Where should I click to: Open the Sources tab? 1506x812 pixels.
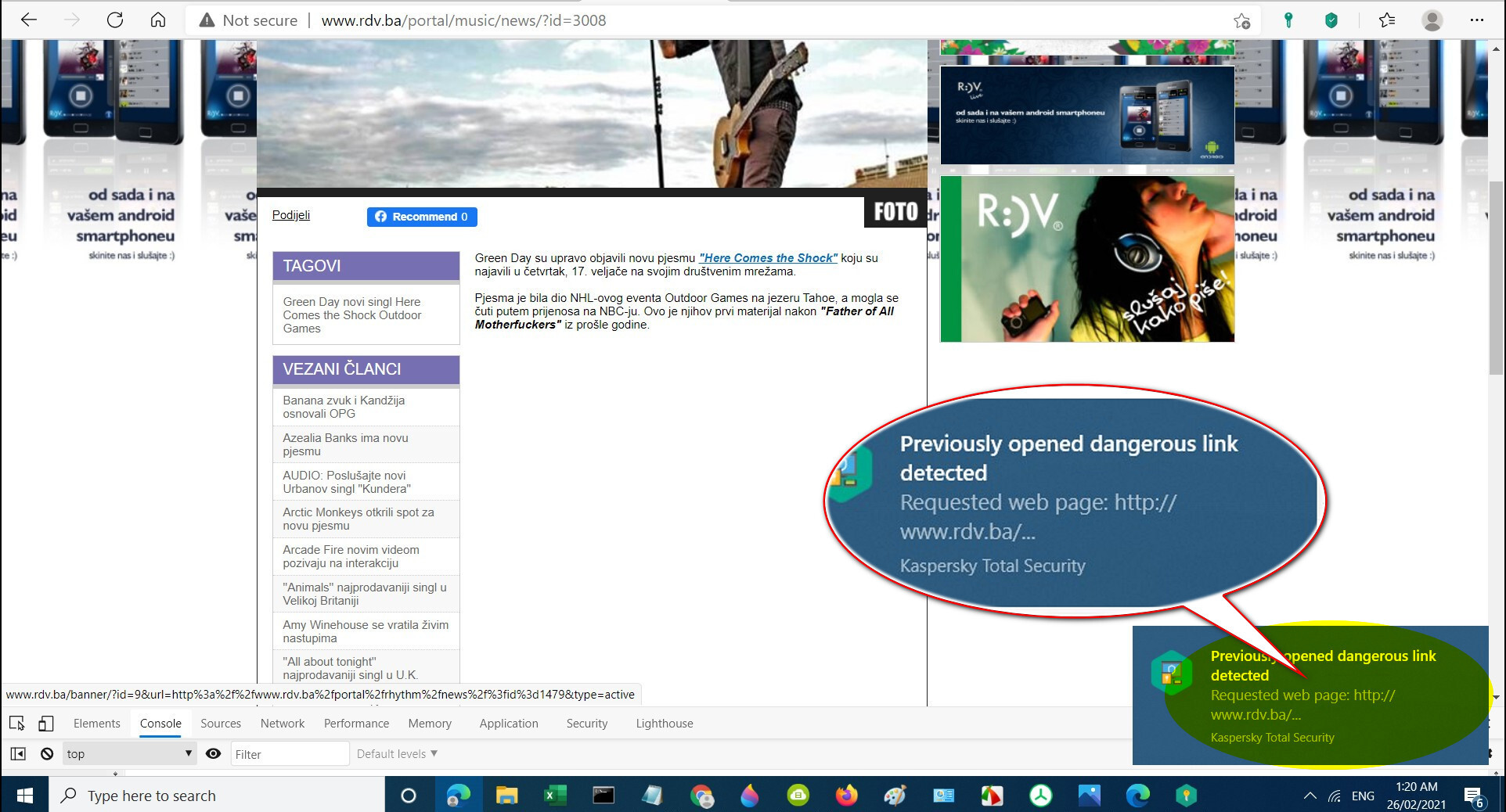221,724
